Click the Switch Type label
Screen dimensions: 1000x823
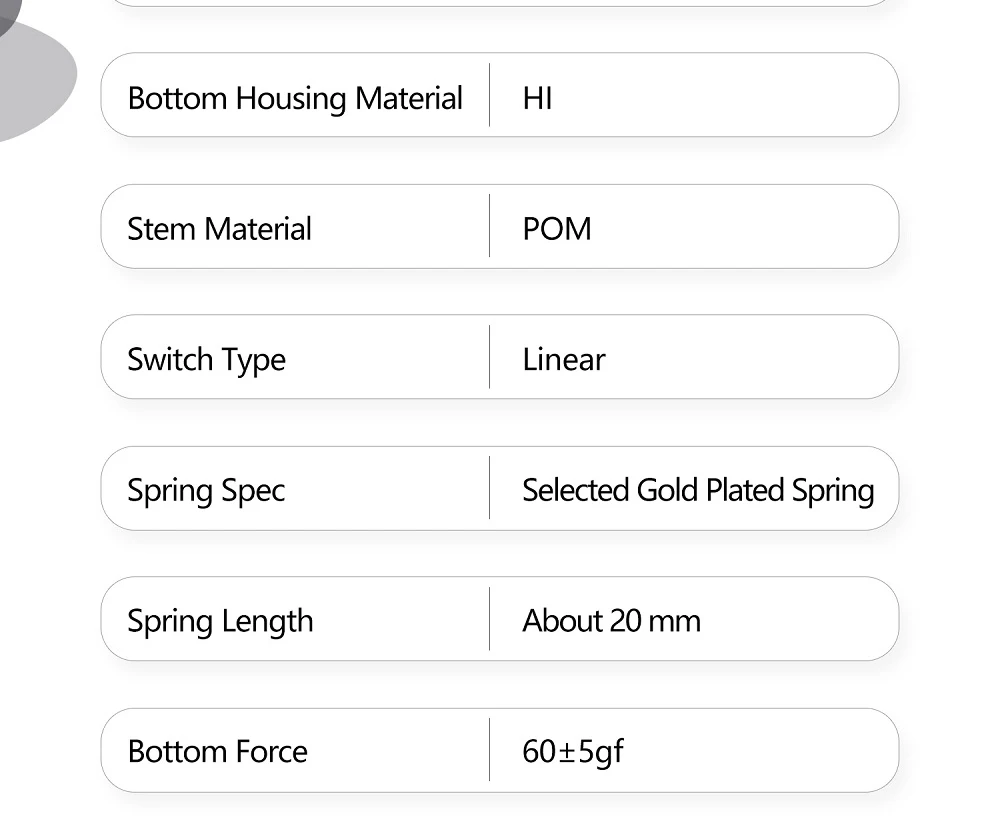pyautogui.click(x=206, y=361)
